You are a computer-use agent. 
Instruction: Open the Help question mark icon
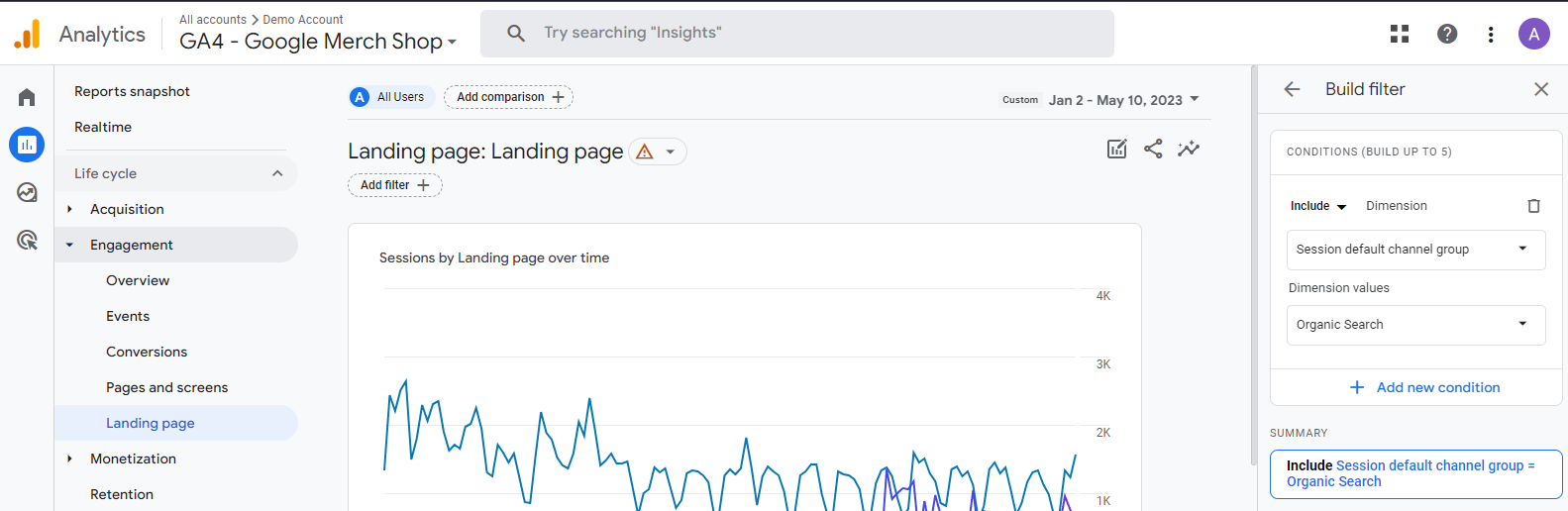(x=1447, y=34)
